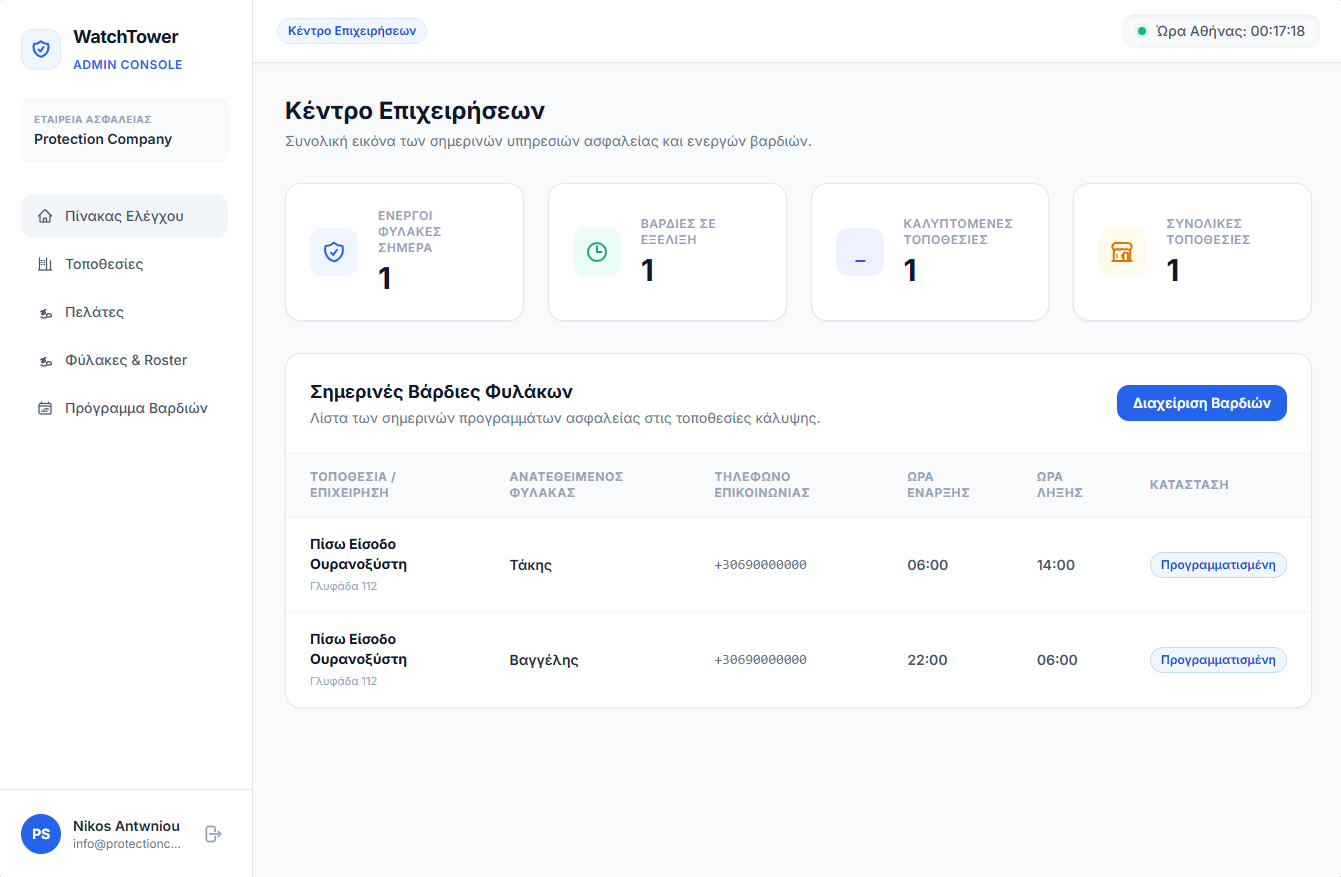Click address Γλυφάδα 112 in Τάκης row
1341x877 pixels.
click(343, 586)
